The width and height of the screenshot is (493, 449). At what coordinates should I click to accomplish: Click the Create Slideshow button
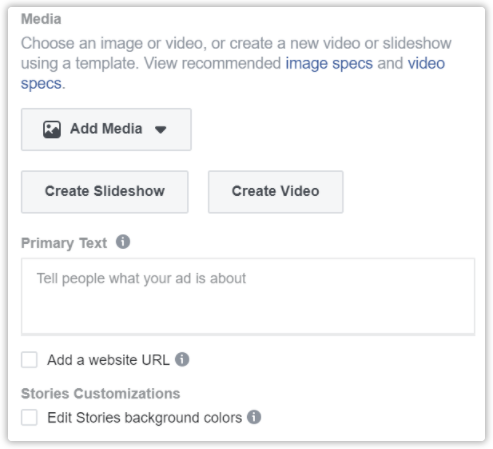105,192
